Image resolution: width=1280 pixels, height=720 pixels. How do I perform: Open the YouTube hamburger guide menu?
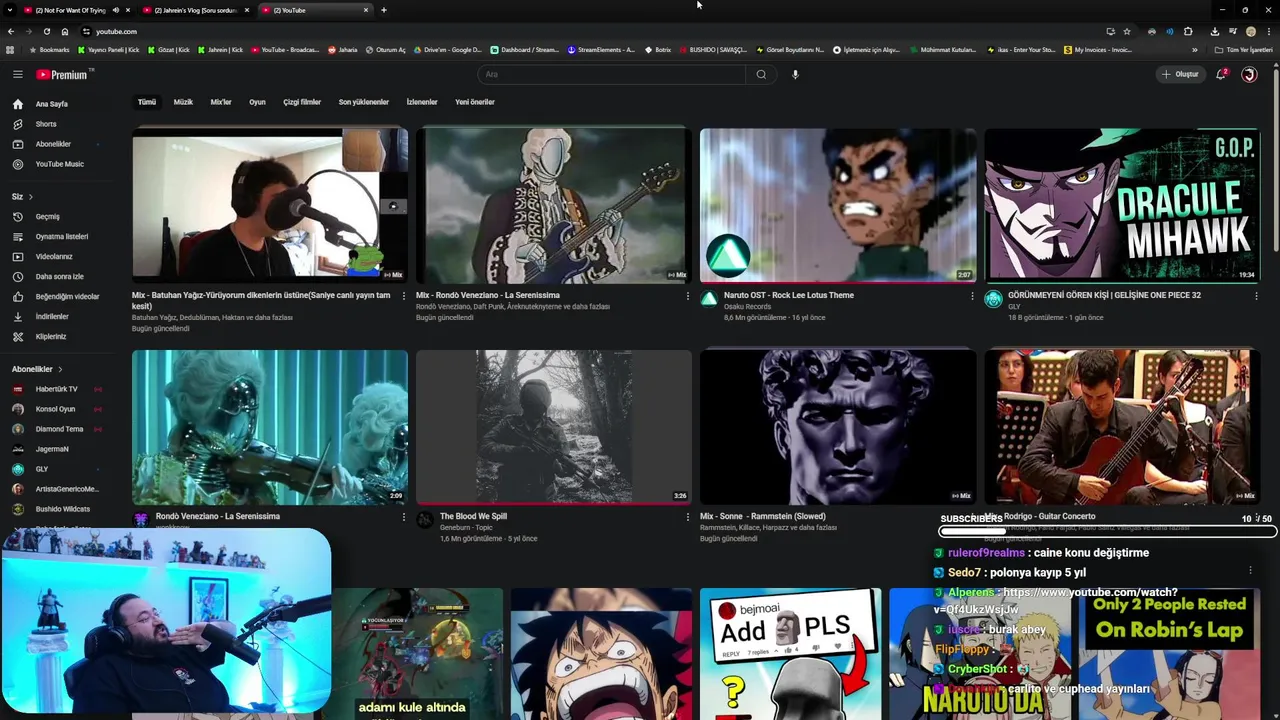(x=17, y=74)
